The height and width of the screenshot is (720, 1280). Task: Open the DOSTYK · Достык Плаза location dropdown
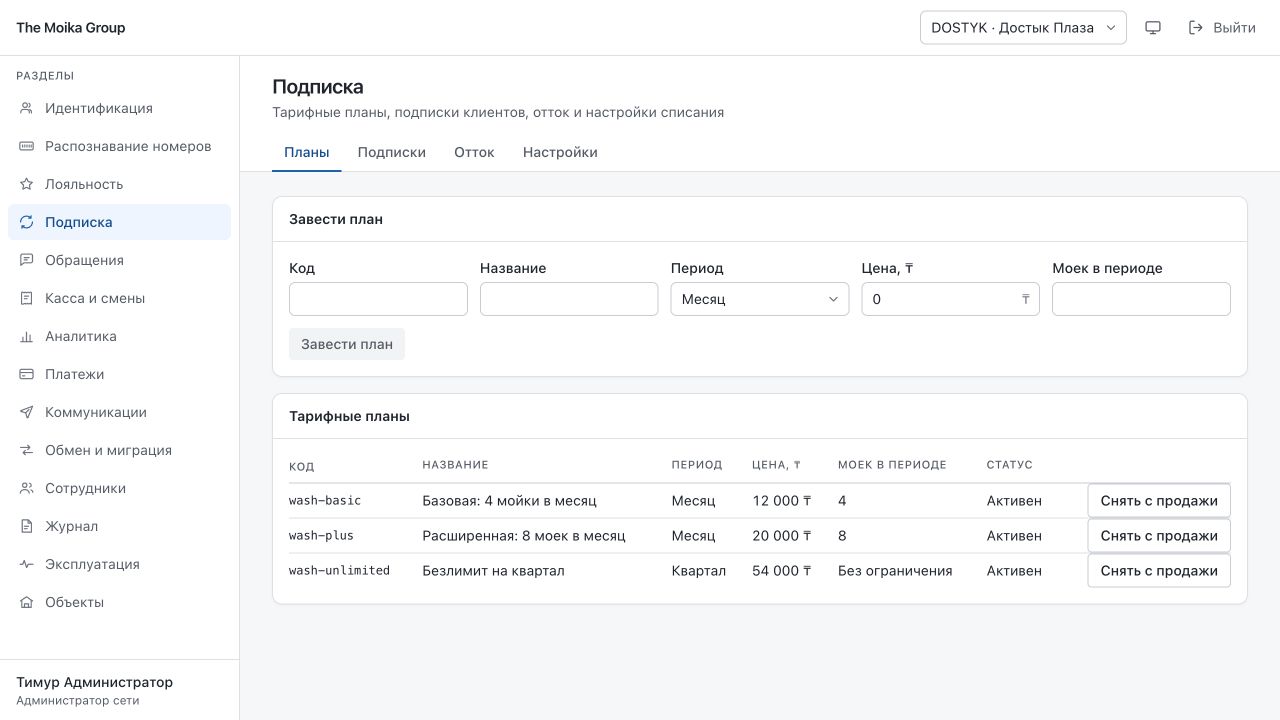tap(1023, 28)
